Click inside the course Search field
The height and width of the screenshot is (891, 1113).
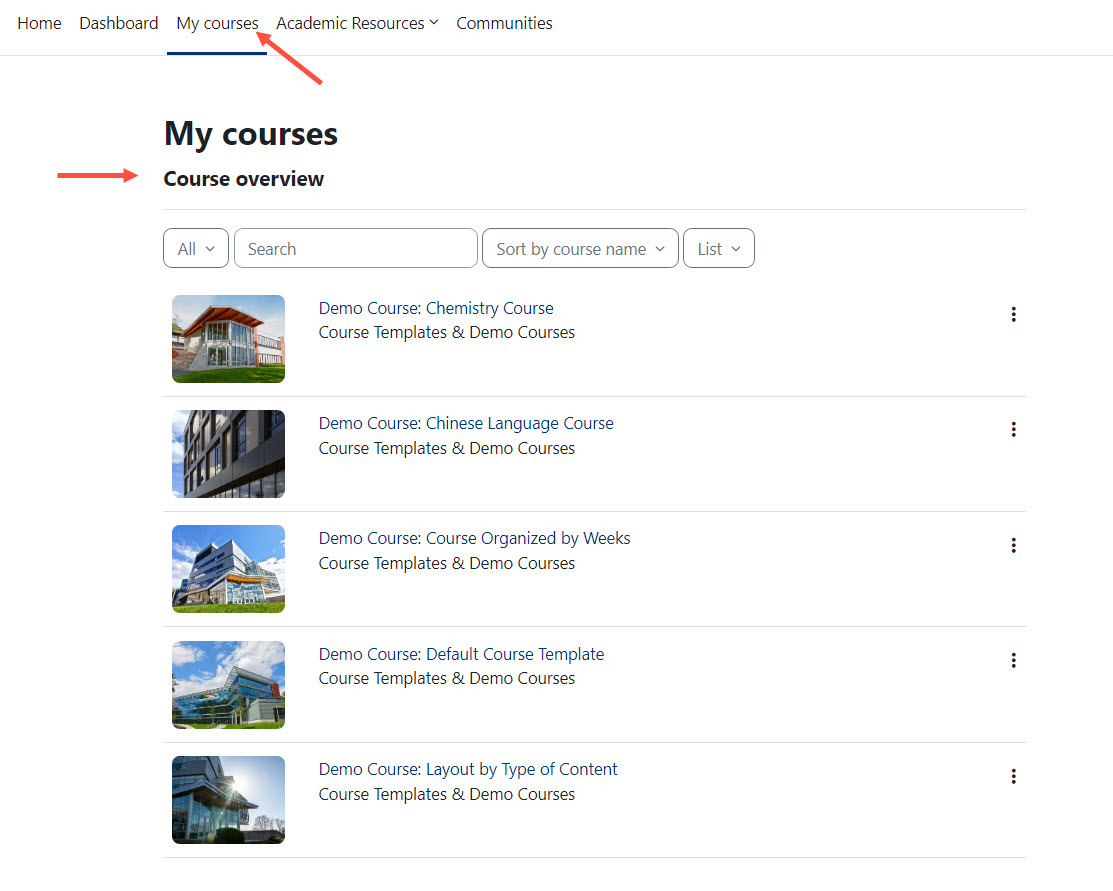(x=355, y=248)
